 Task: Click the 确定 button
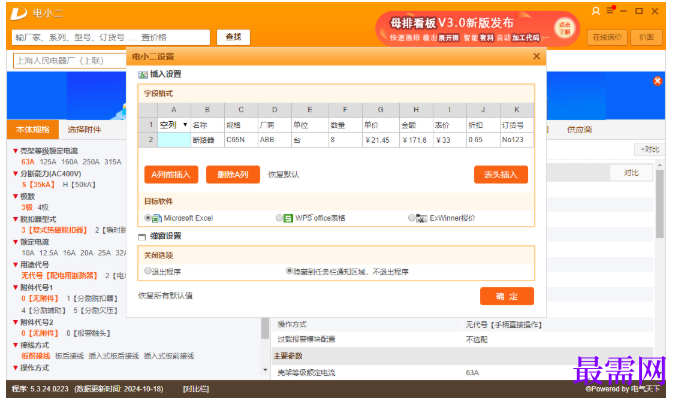[507, 296]
